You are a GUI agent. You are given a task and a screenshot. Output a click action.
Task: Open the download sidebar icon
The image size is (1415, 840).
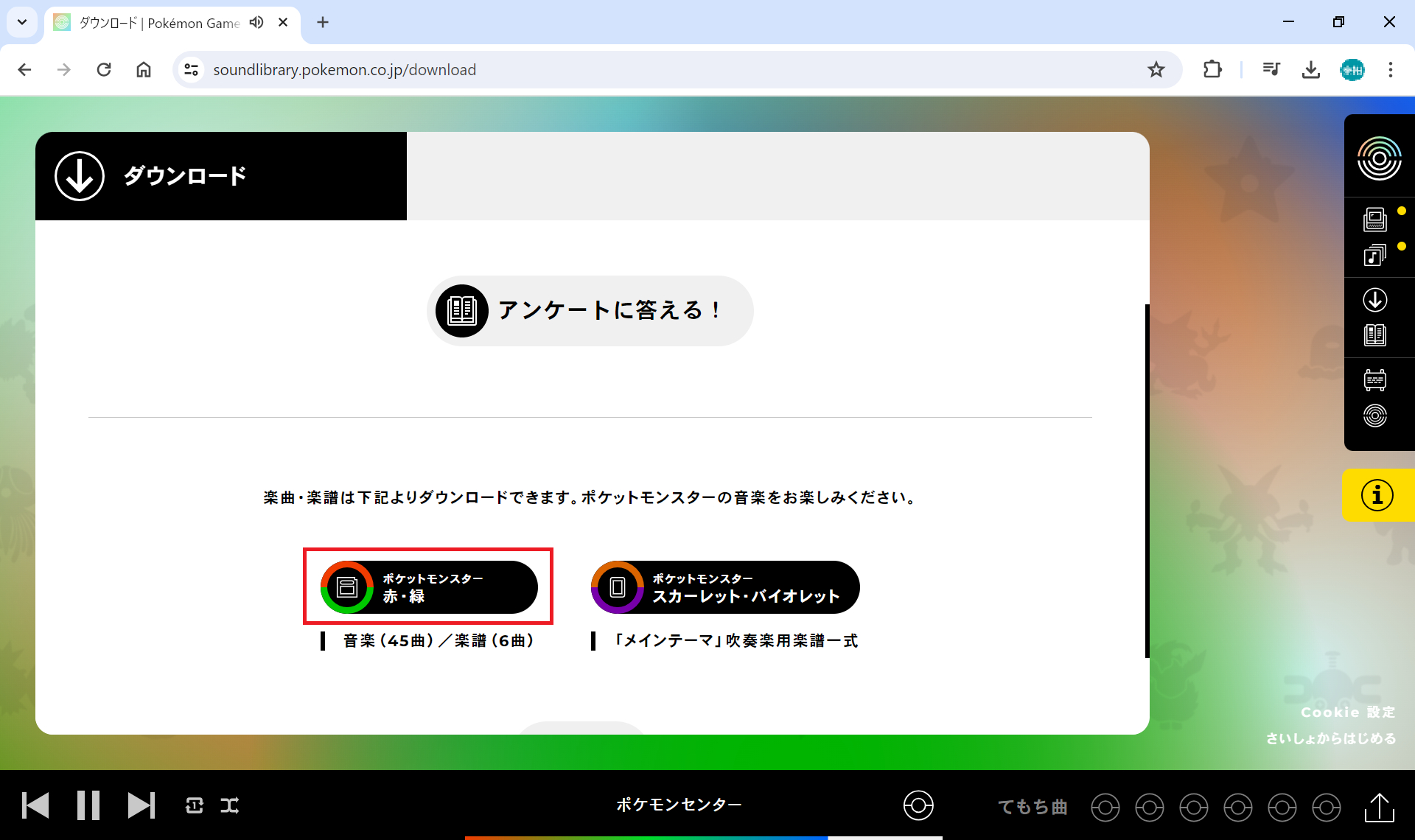[x=1375, y=300]
